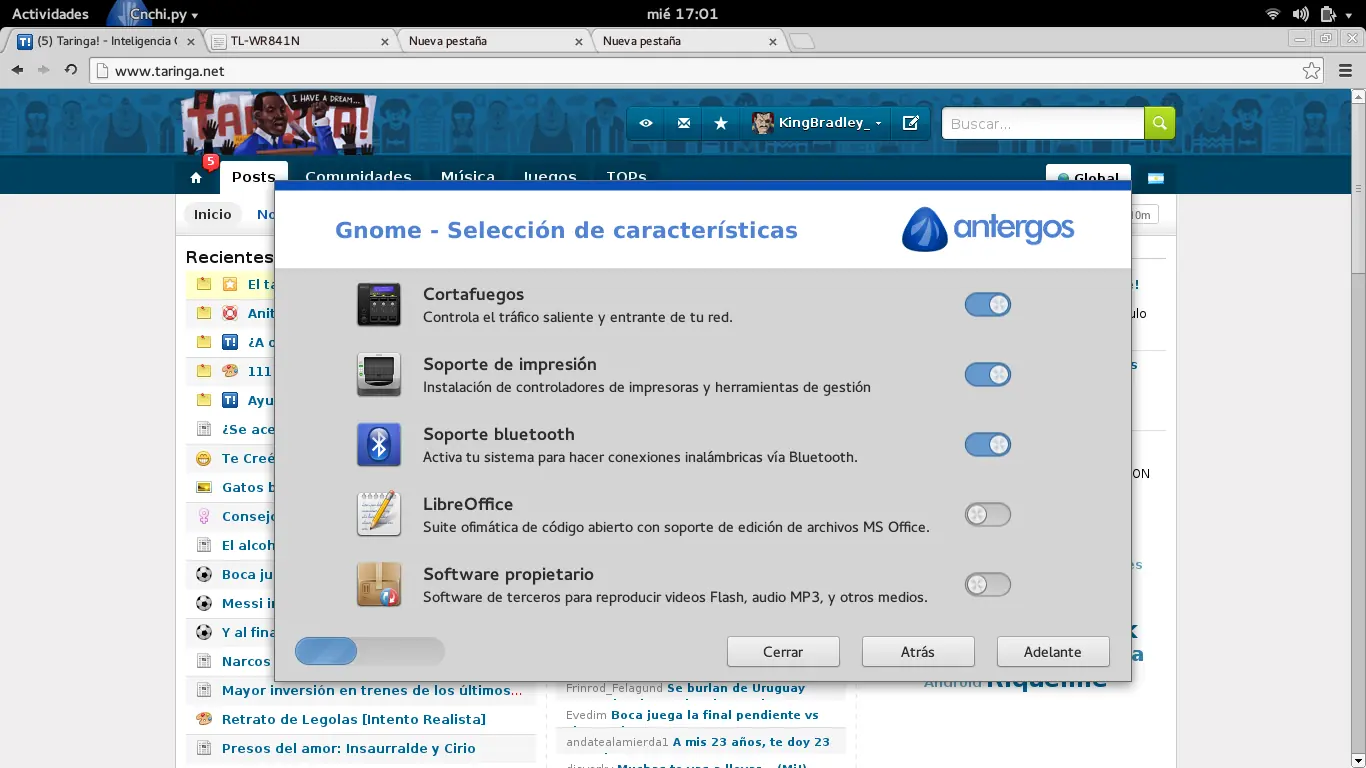The width and height of the screenshot is (1366, 768).
Task: Click the Cerrar button
Action: [783, 651]
